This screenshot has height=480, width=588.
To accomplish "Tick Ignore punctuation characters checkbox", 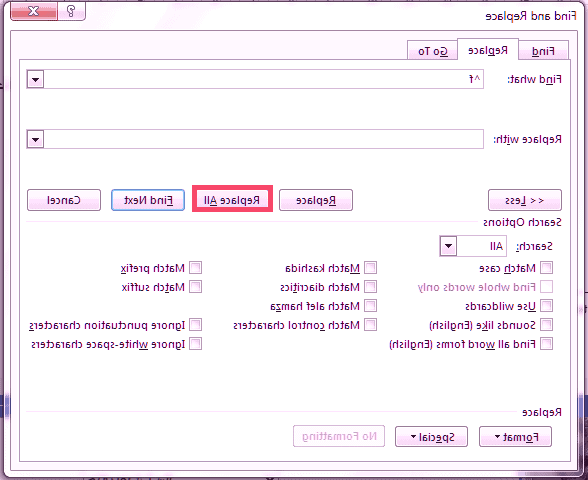I will 195,325.
